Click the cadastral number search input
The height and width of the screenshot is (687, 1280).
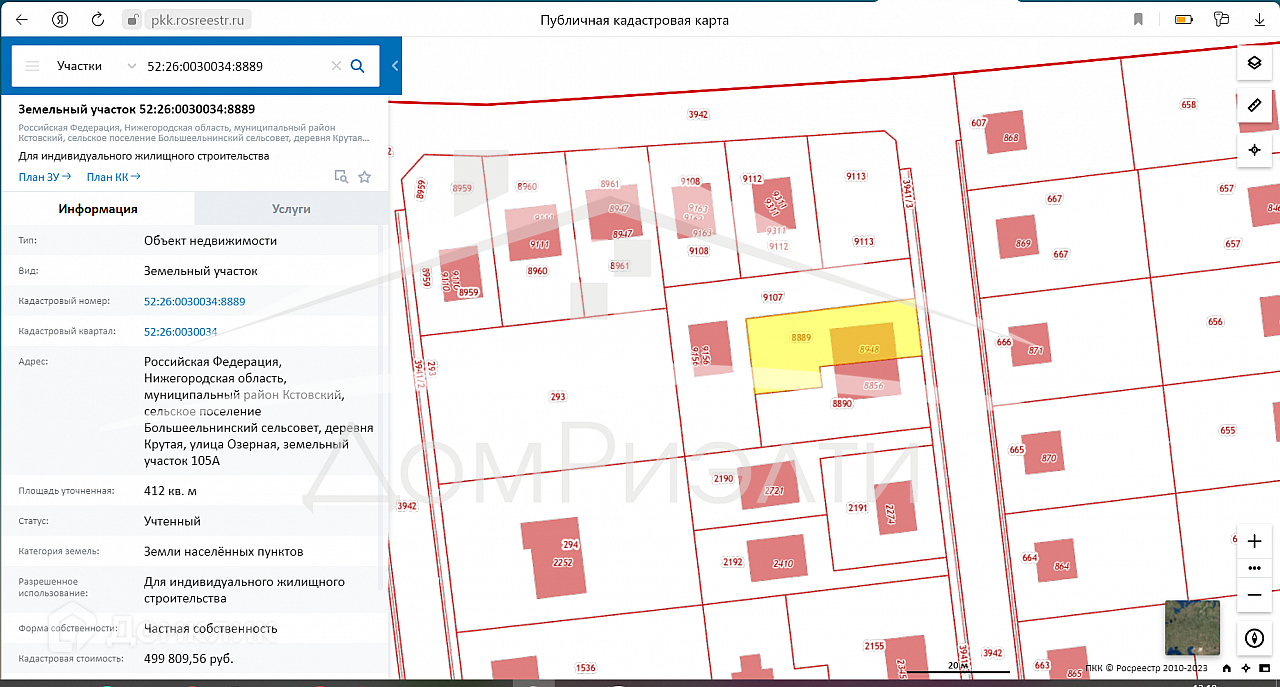[x=235, y=66]
